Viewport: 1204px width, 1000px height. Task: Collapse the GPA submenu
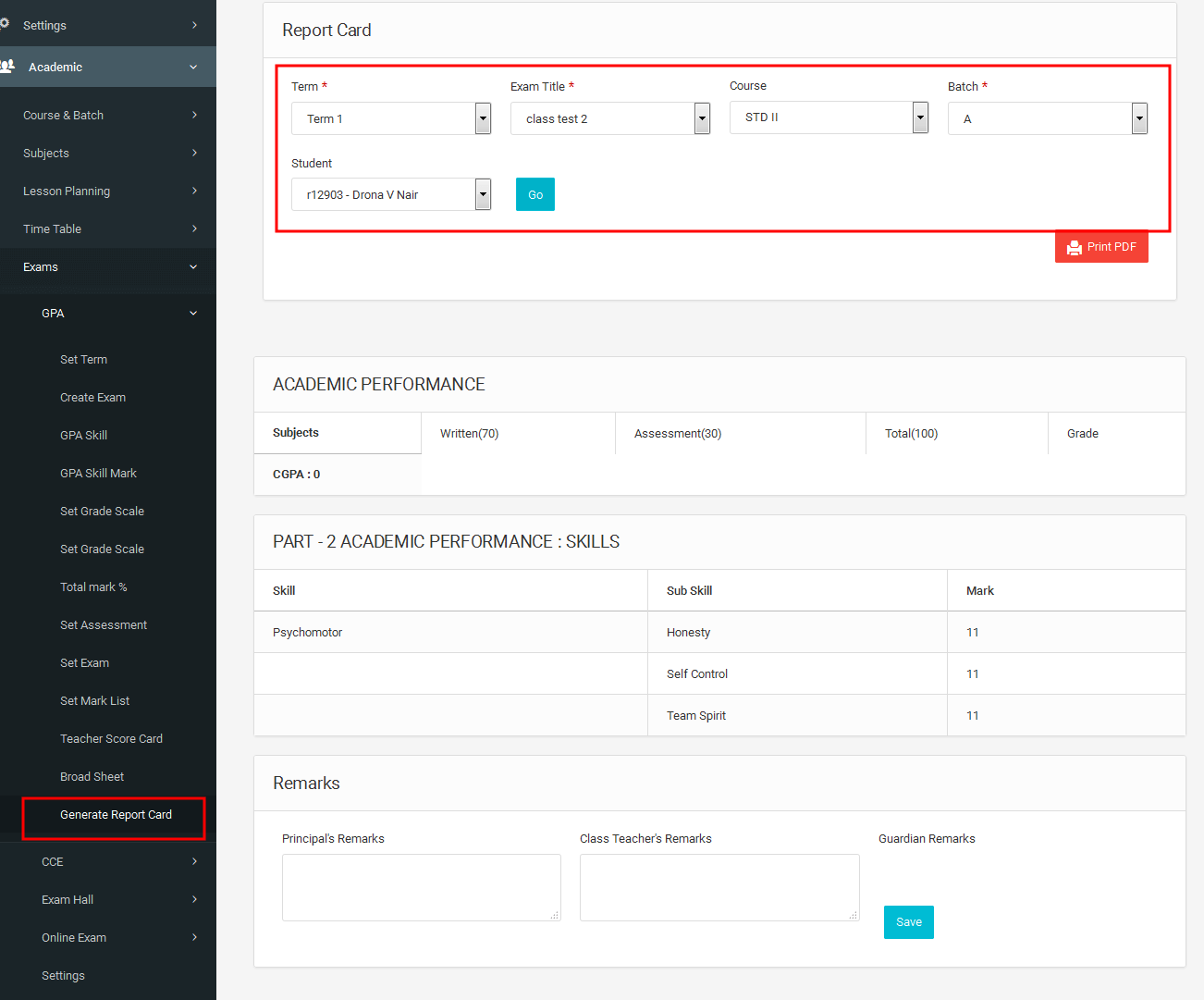[108, 313]
